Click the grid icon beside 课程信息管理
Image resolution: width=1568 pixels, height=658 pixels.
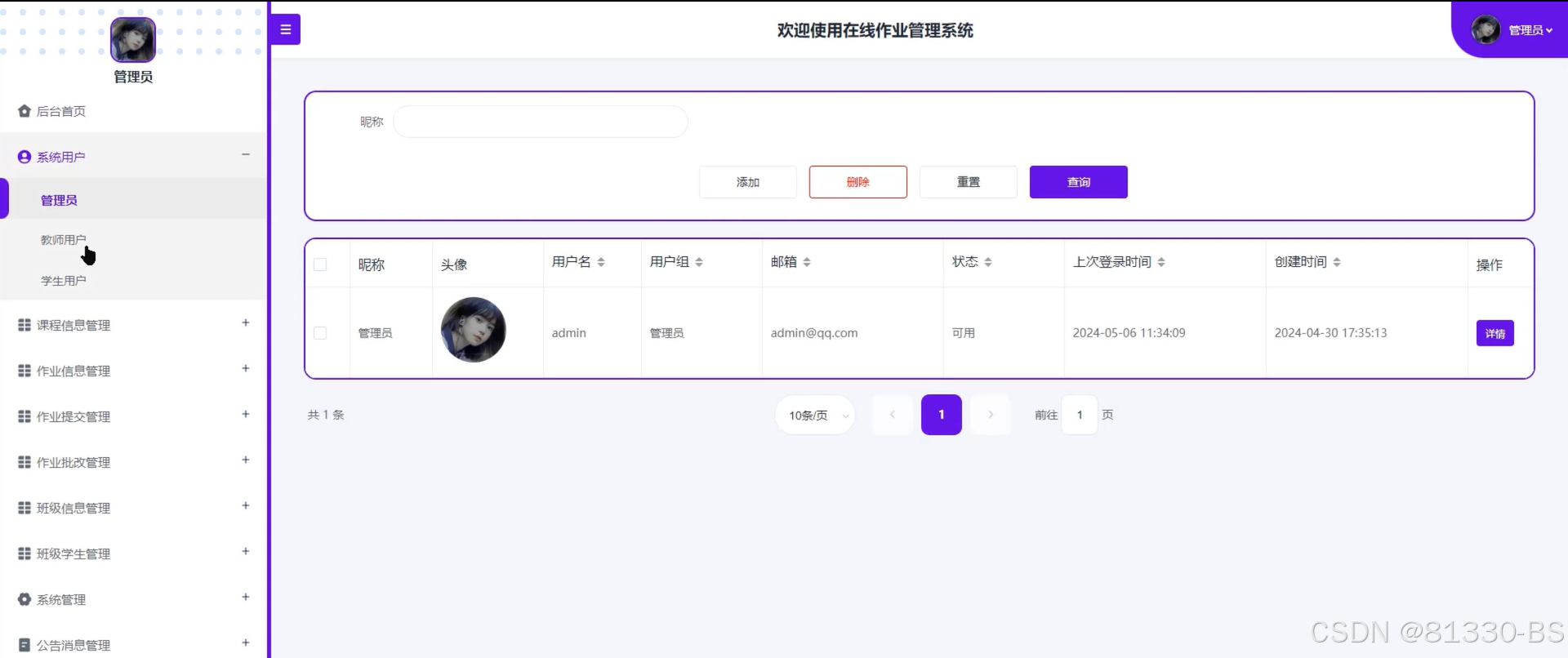tap(24, 325)
